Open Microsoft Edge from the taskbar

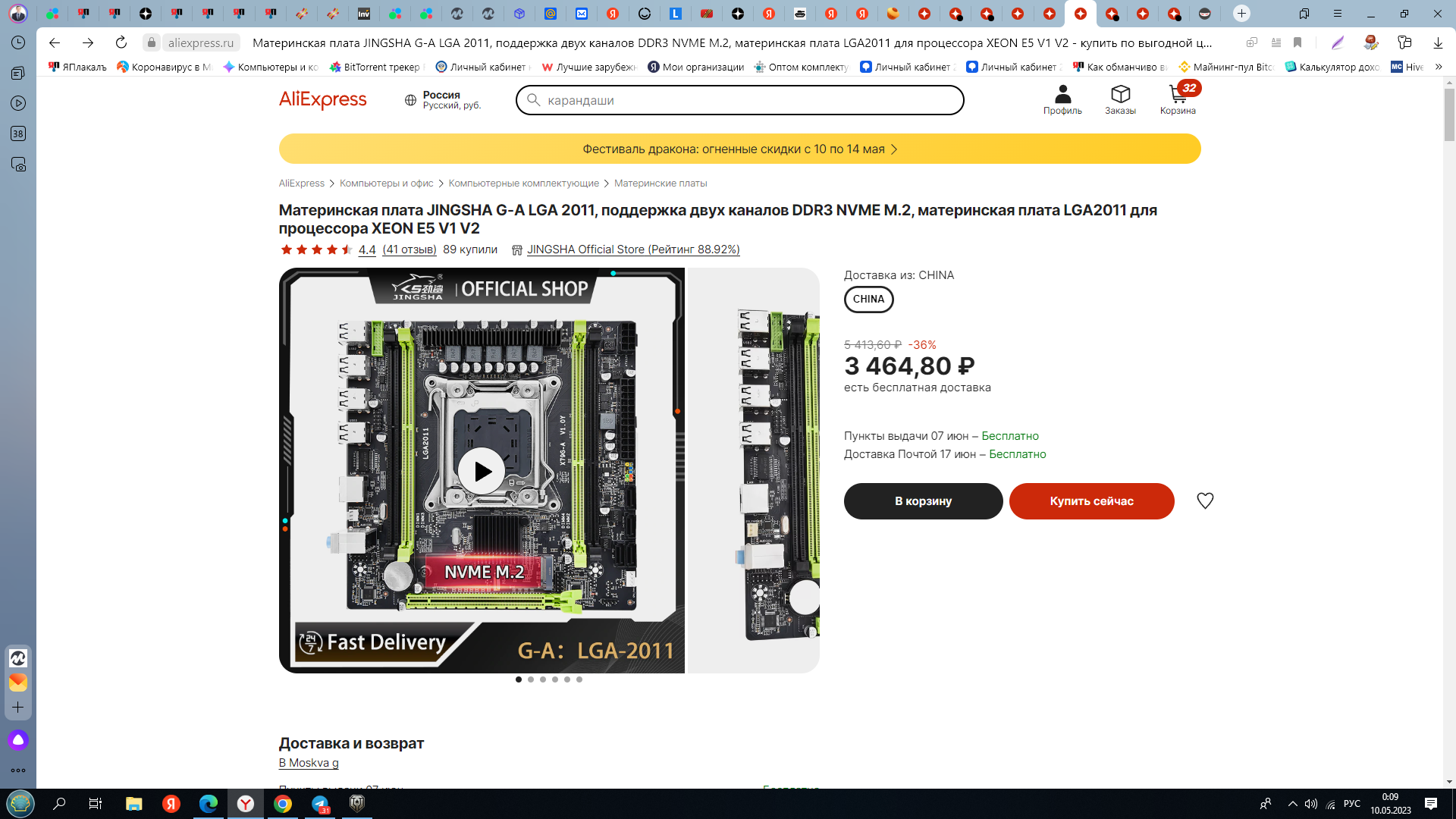(209, 804)
